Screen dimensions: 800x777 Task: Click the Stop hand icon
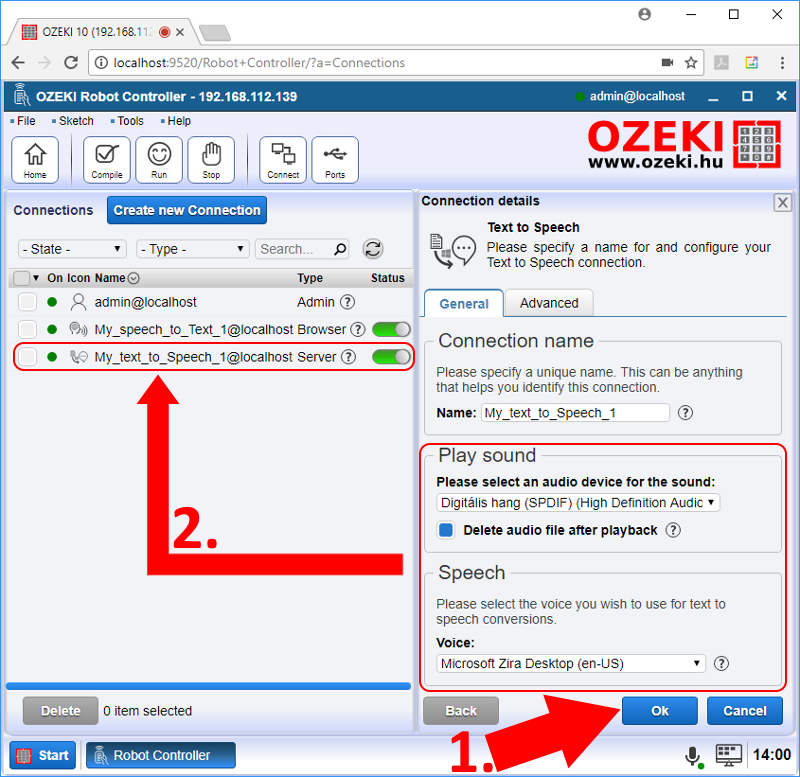coord(211,160)
